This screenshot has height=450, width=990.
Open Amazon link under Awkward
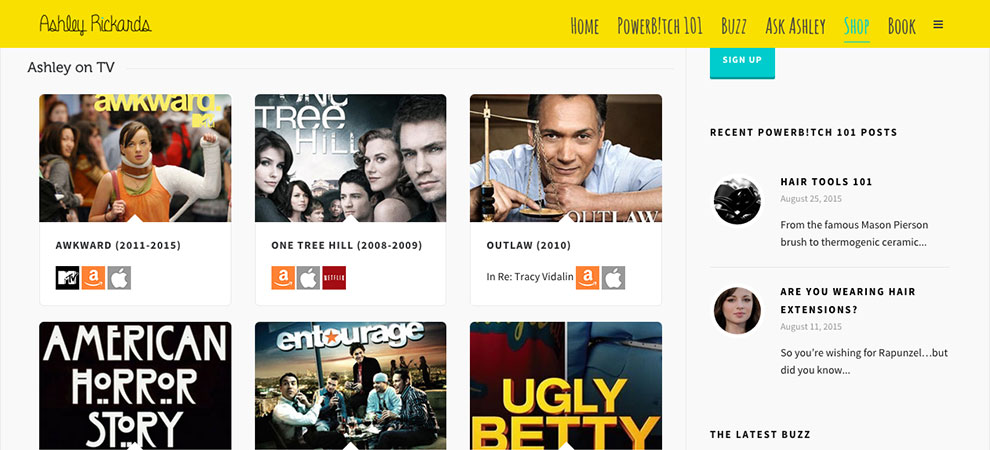pos(93,278)
